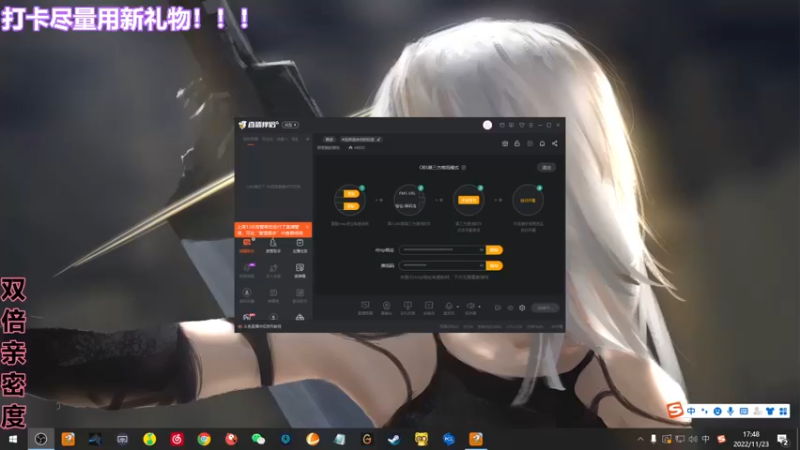Click the share icon in the room header

555,143
